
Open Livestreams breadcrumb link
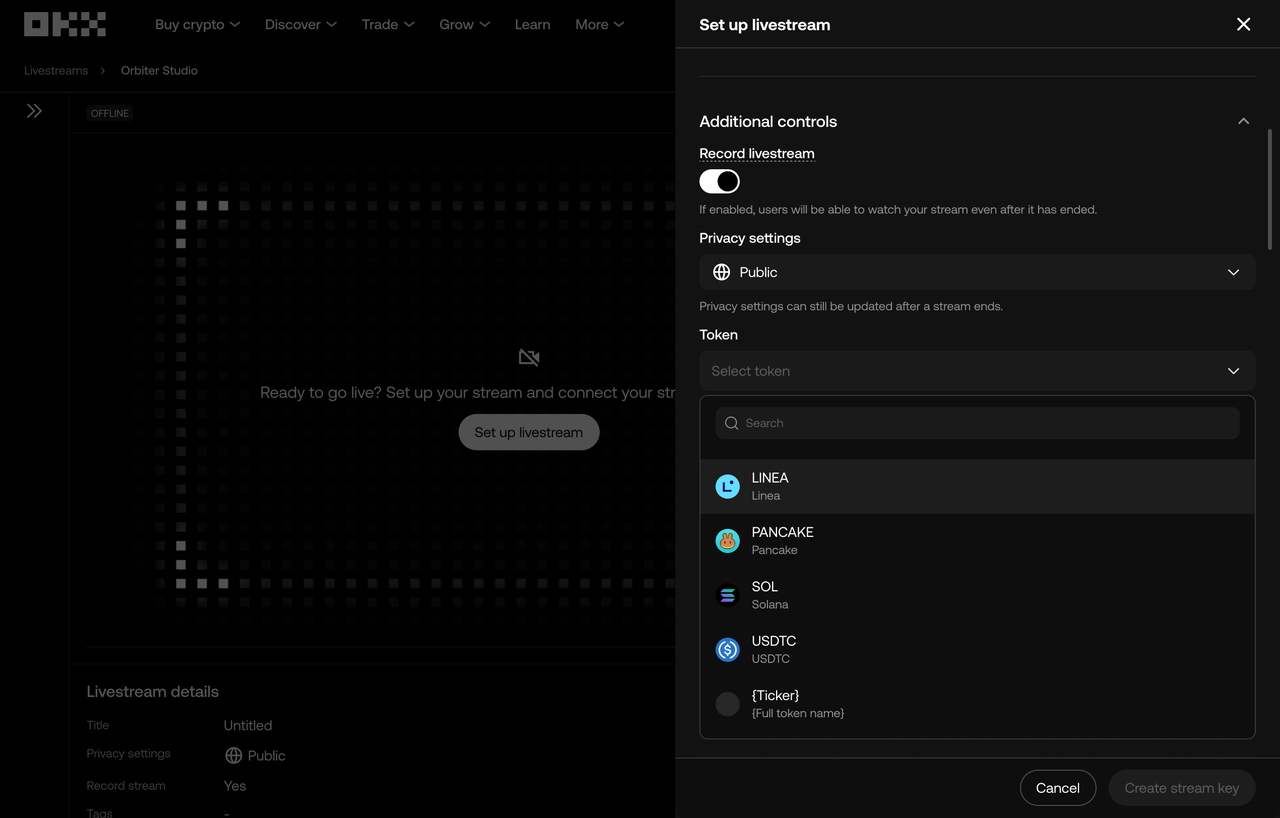click(x=56, y=70)
